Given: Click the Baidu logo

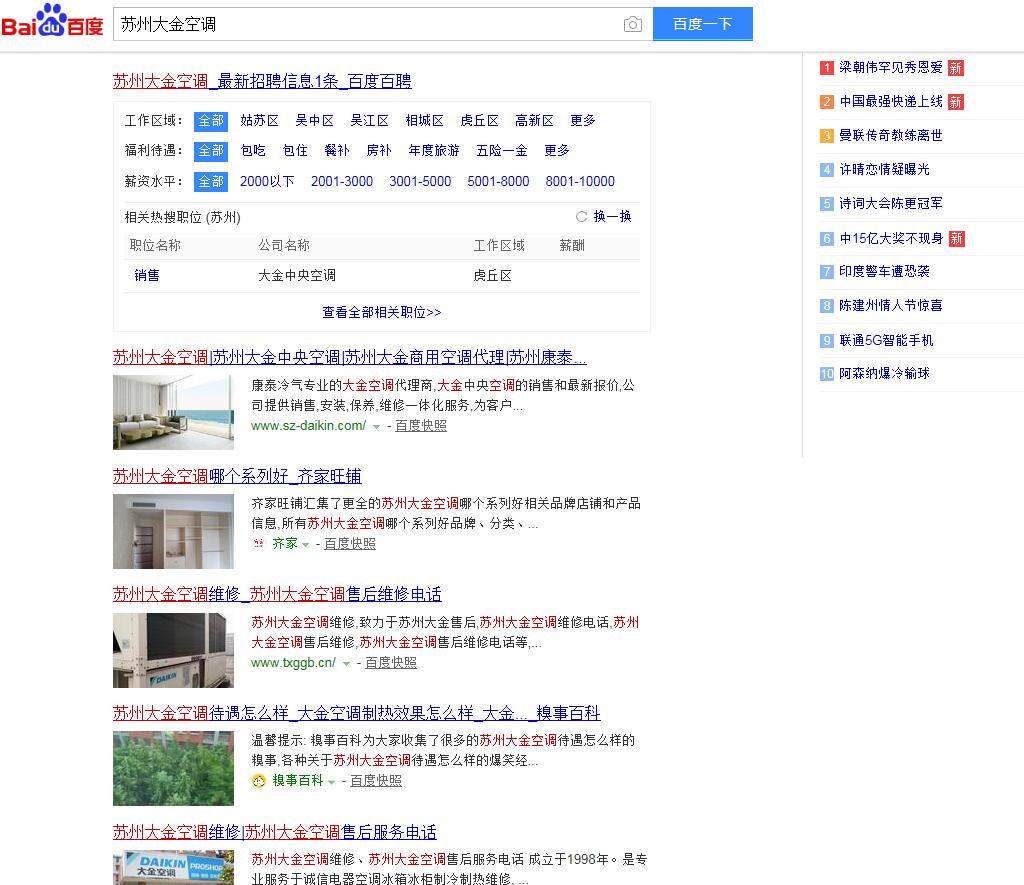Looking at the screenshot, I should [x=52, y=21].
